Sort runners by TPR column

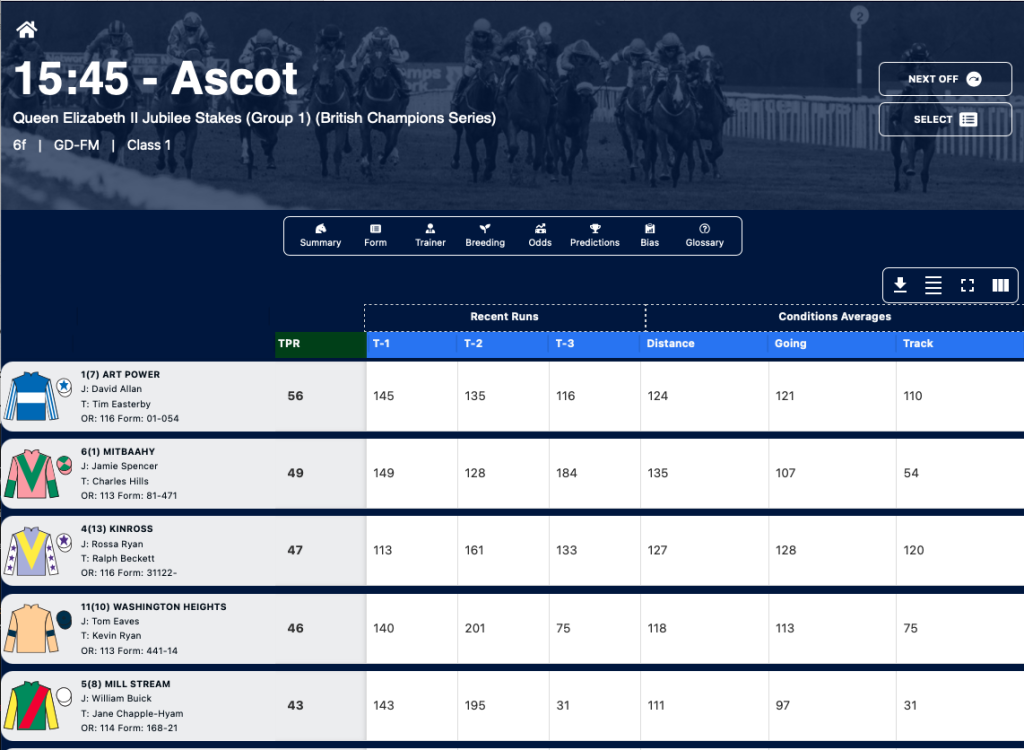[x=321, y=344]
